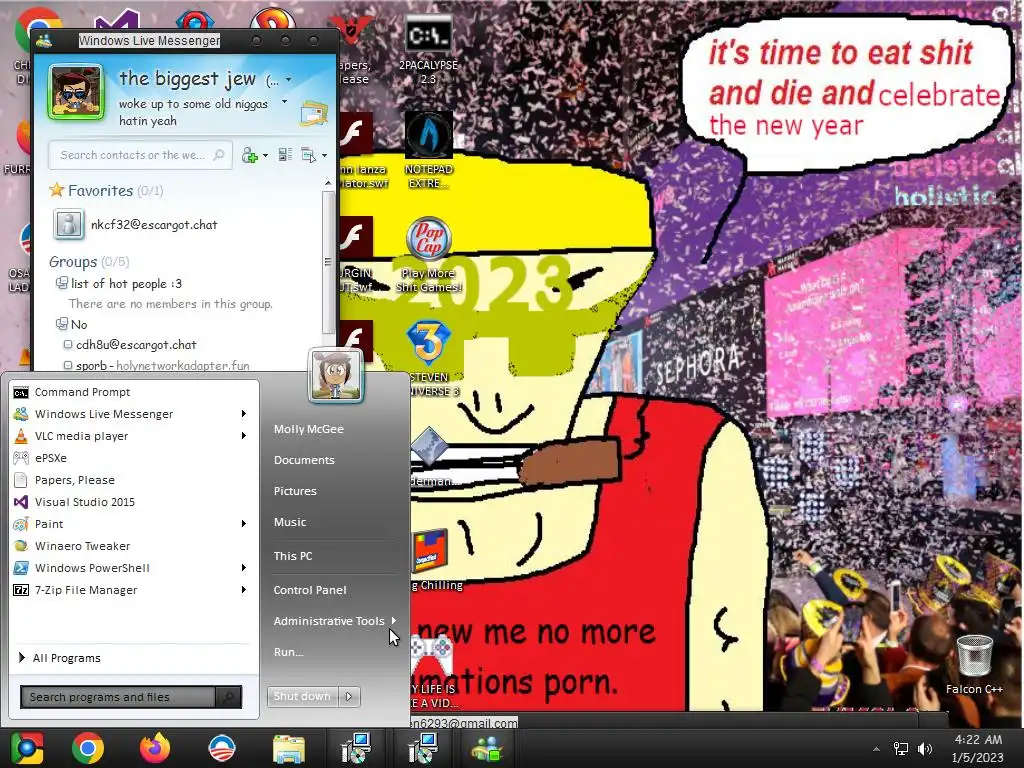
Task: Open the shut down options arrow
Action: pos(349,697)
